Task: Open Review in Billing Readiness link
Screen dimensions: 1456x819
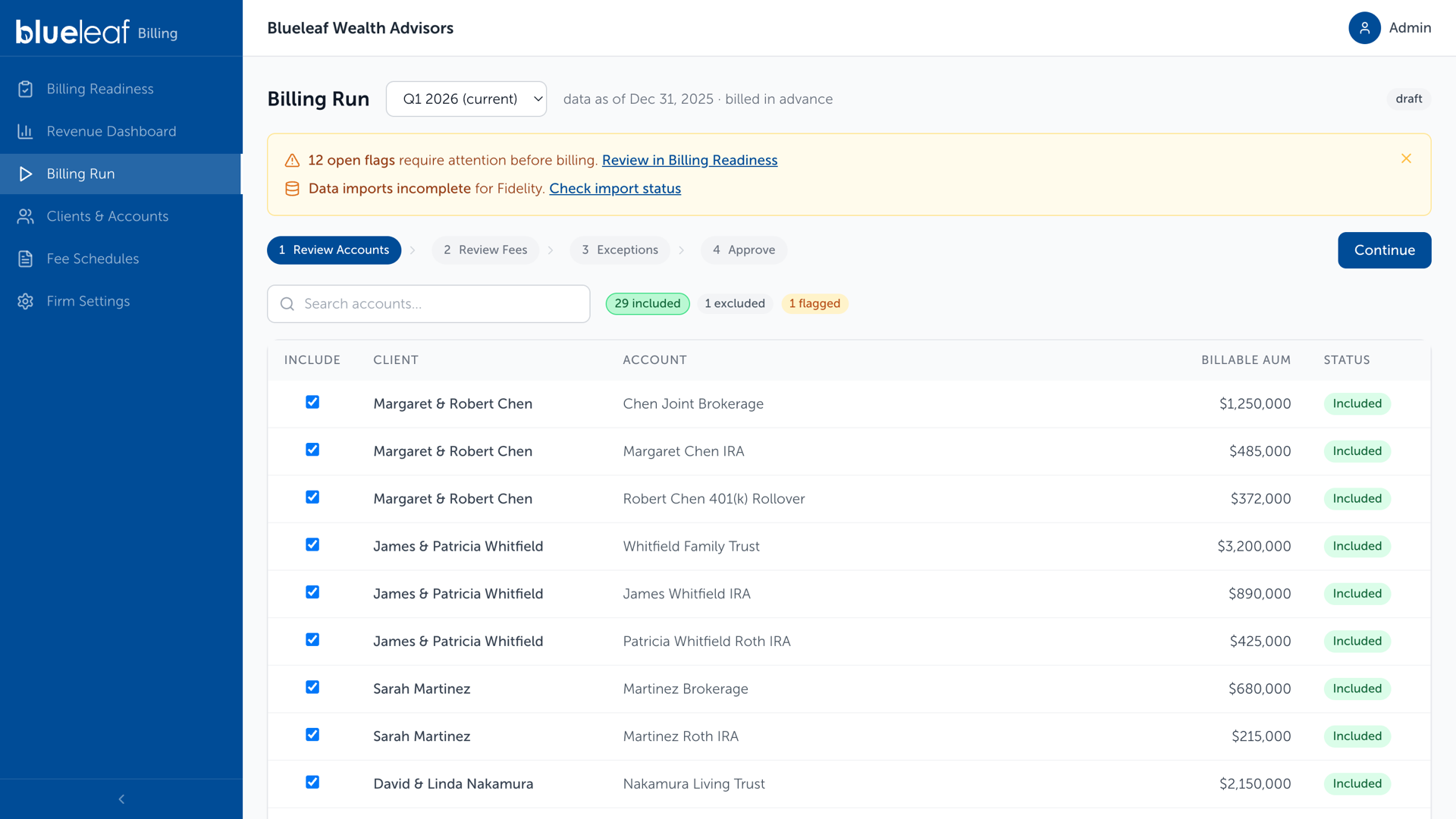Action: coord(689,160)
